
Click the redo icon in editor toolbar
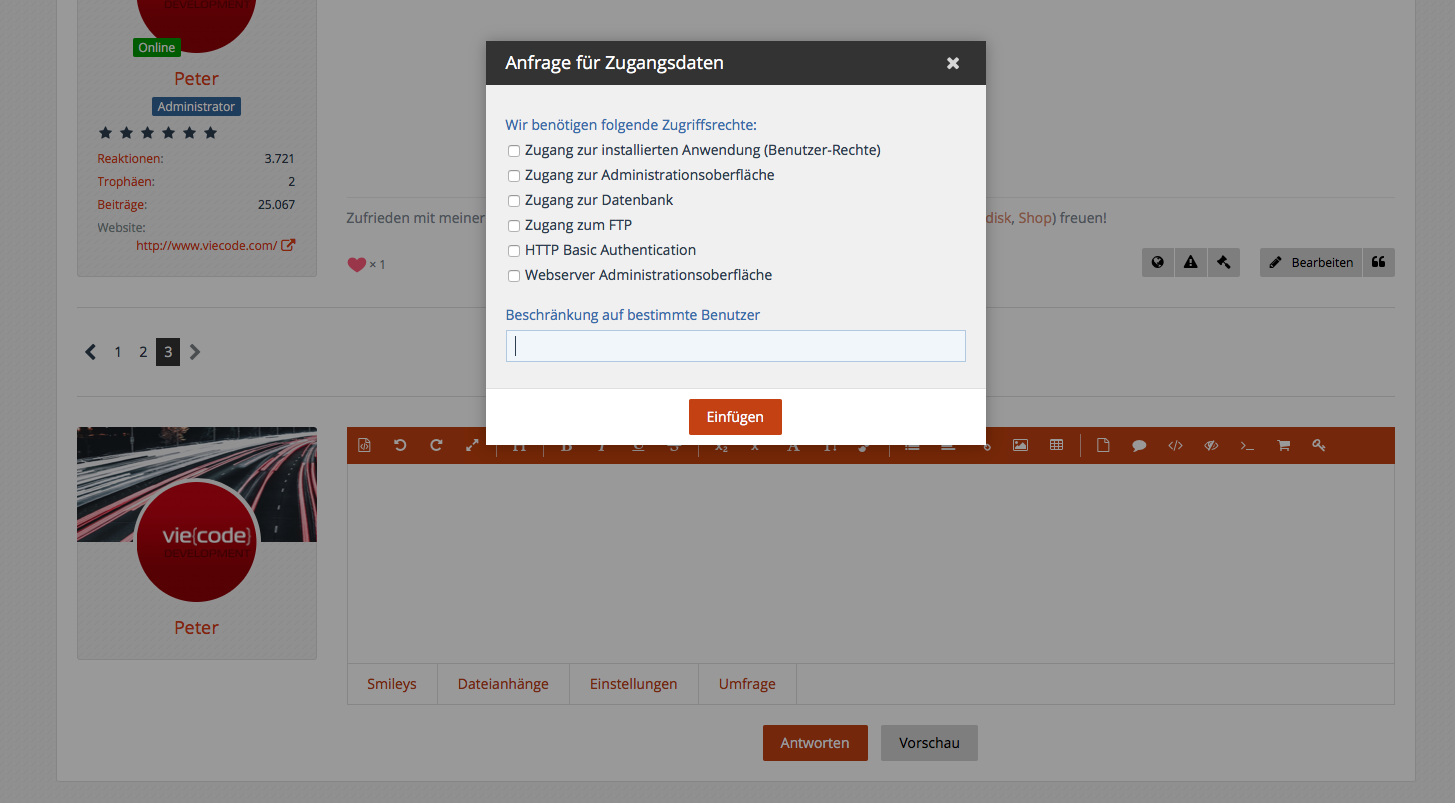(x=436, y=446)
